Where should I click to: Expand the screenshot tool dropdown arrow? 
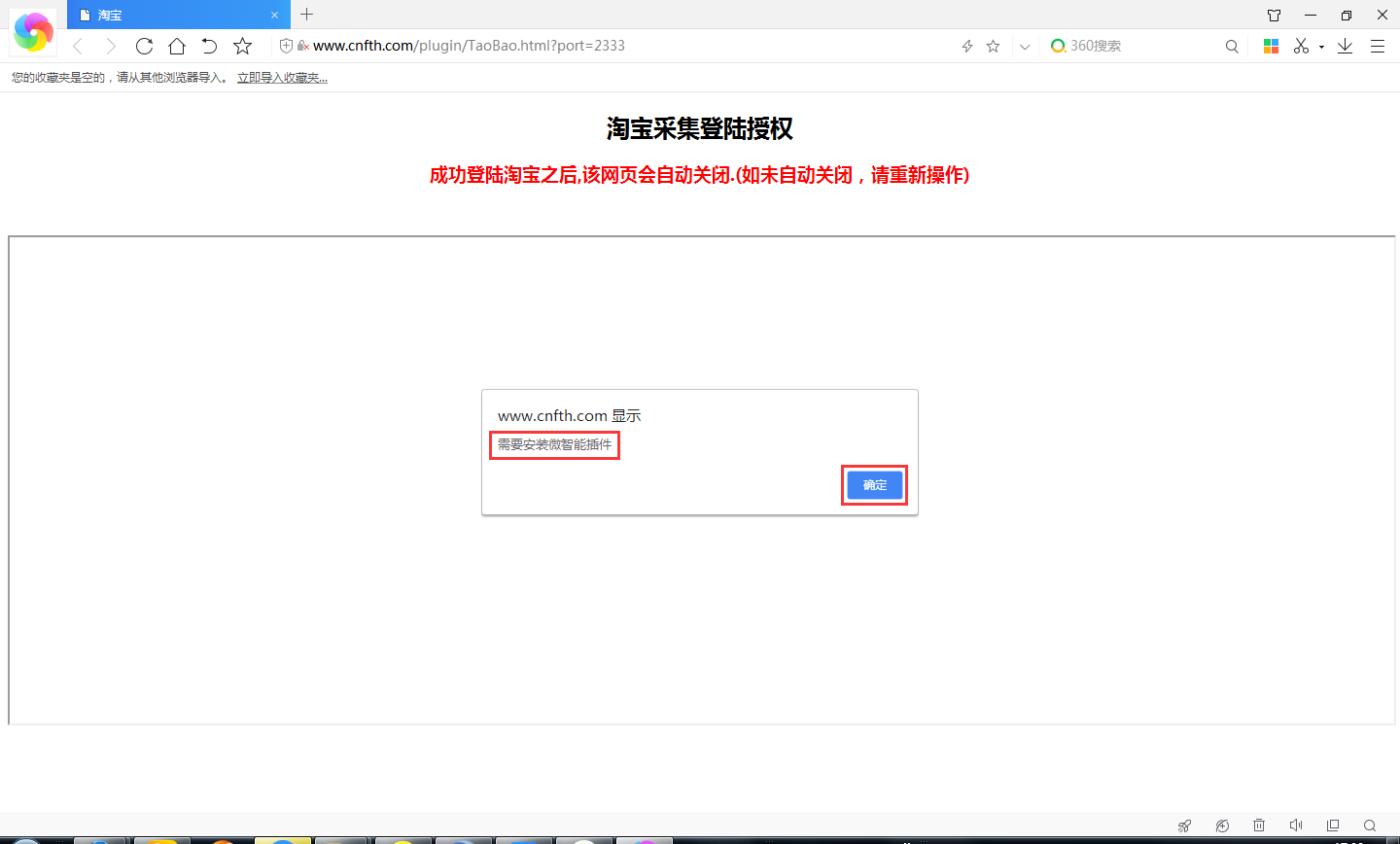[1321, 47]
